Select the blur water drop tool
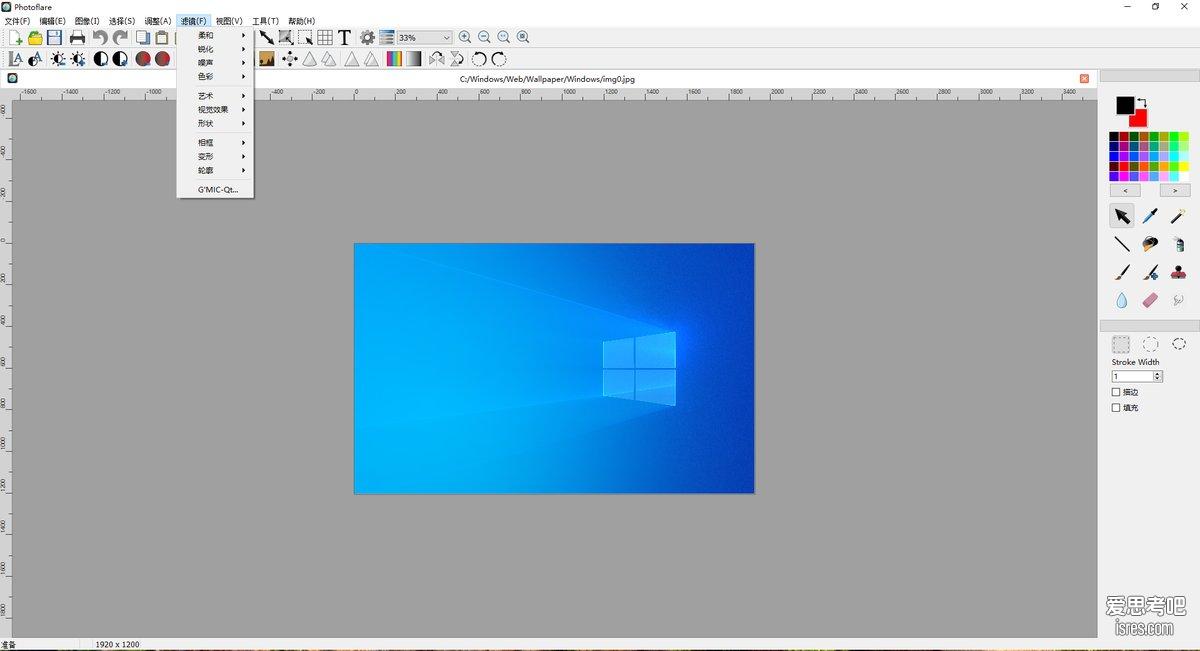 1122,300
